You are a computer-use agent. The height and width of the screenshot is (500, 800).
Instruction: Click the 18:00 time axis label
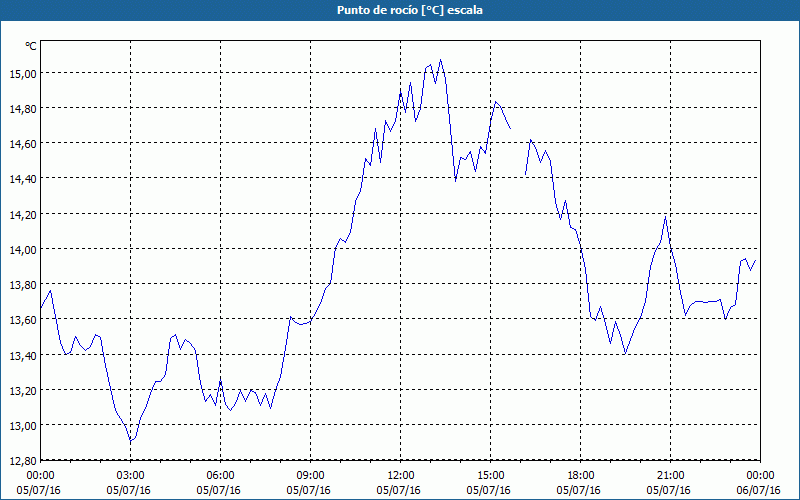[x=581, y=476]
